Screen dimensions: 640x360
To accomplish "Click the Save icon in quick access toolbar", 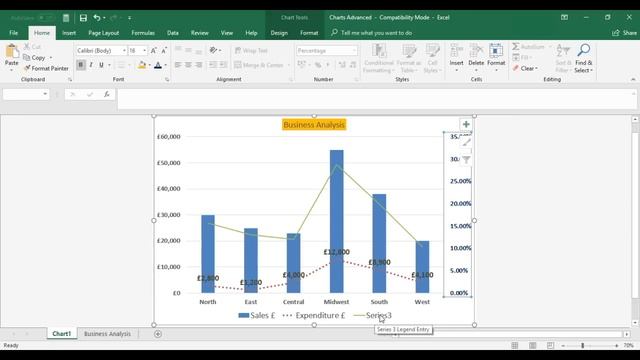I will point(83,18).
